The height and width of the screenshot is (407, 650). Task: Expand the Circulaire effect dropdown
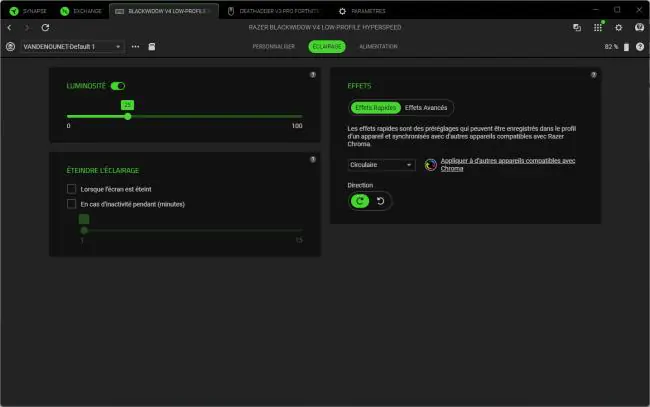pyautogui.click(x=381, y=165)
